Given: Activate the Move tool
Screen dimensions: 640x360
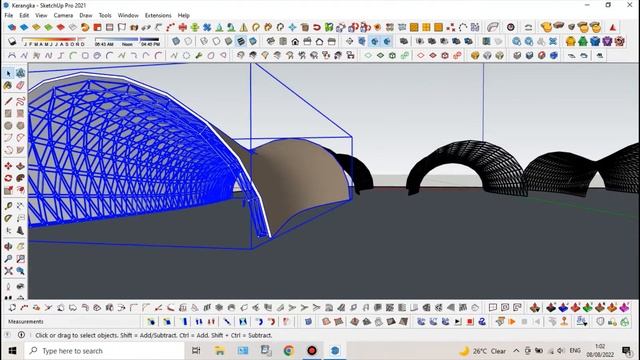Looking at the screenshot, I should click(9, 166).
